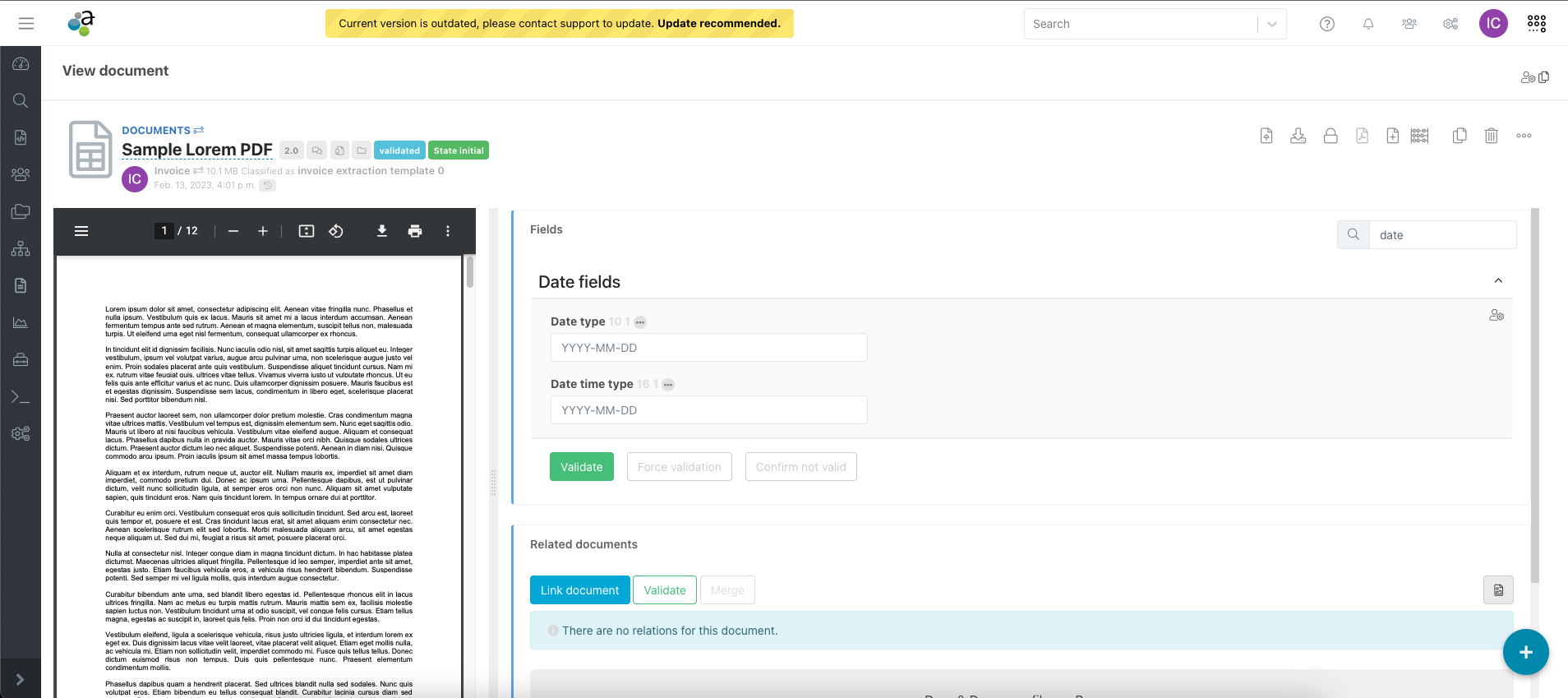Click the abacus icon in document toolbar

[1419, 136]
